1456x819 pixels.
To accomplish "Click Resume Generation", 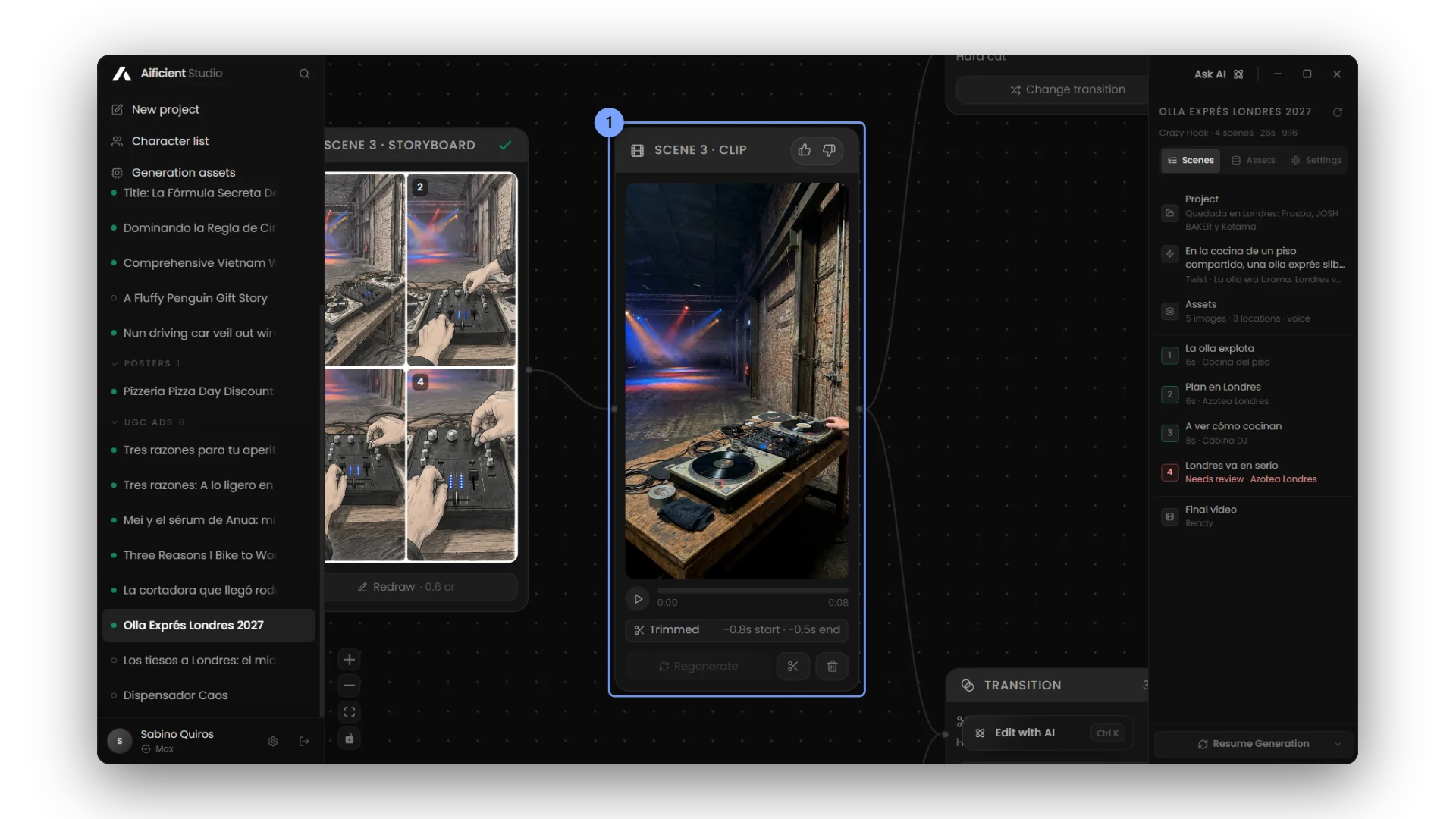I will coord(1254,744).
